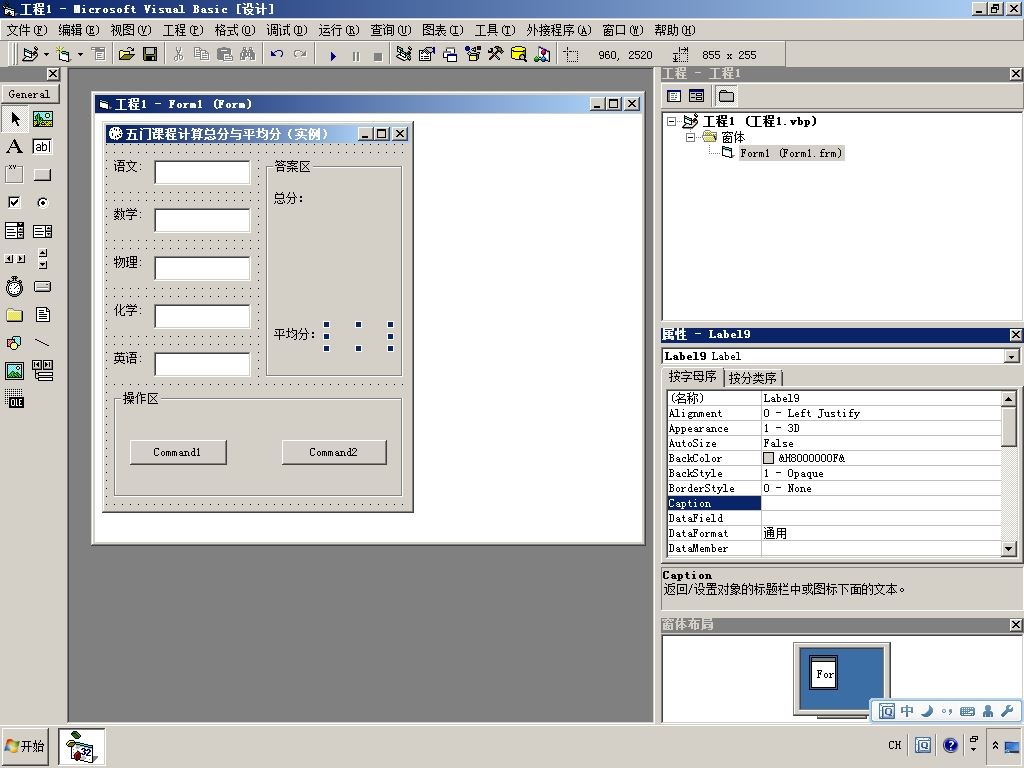Select the horizontal scrollbar tool
The width and height of the screenshot is (1024, 768).
click(x=14, y=259)
